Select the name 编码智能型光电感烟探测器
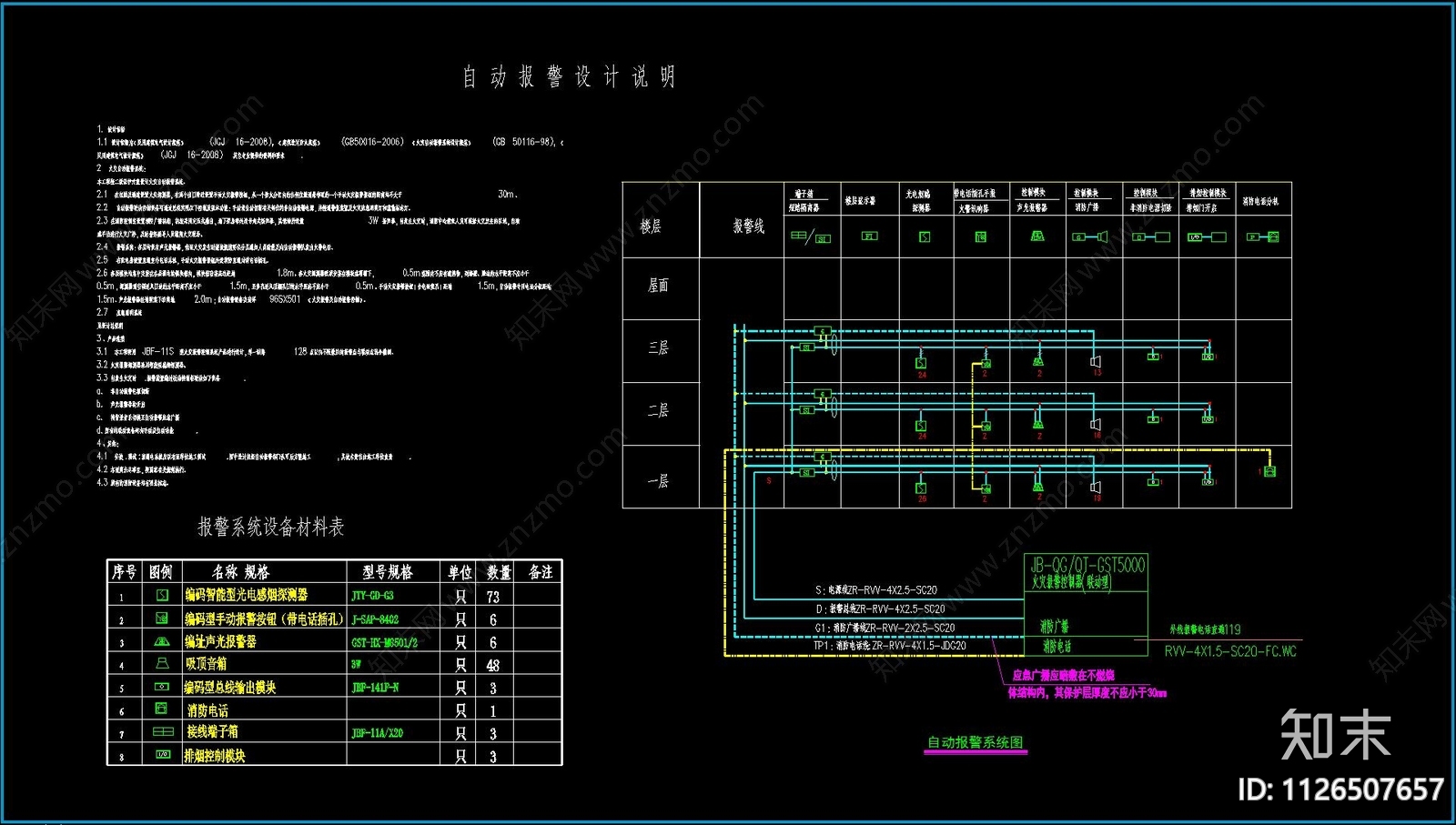This screenshot has width=1456, height=825. pyautogui.click(x=247, y=595)
